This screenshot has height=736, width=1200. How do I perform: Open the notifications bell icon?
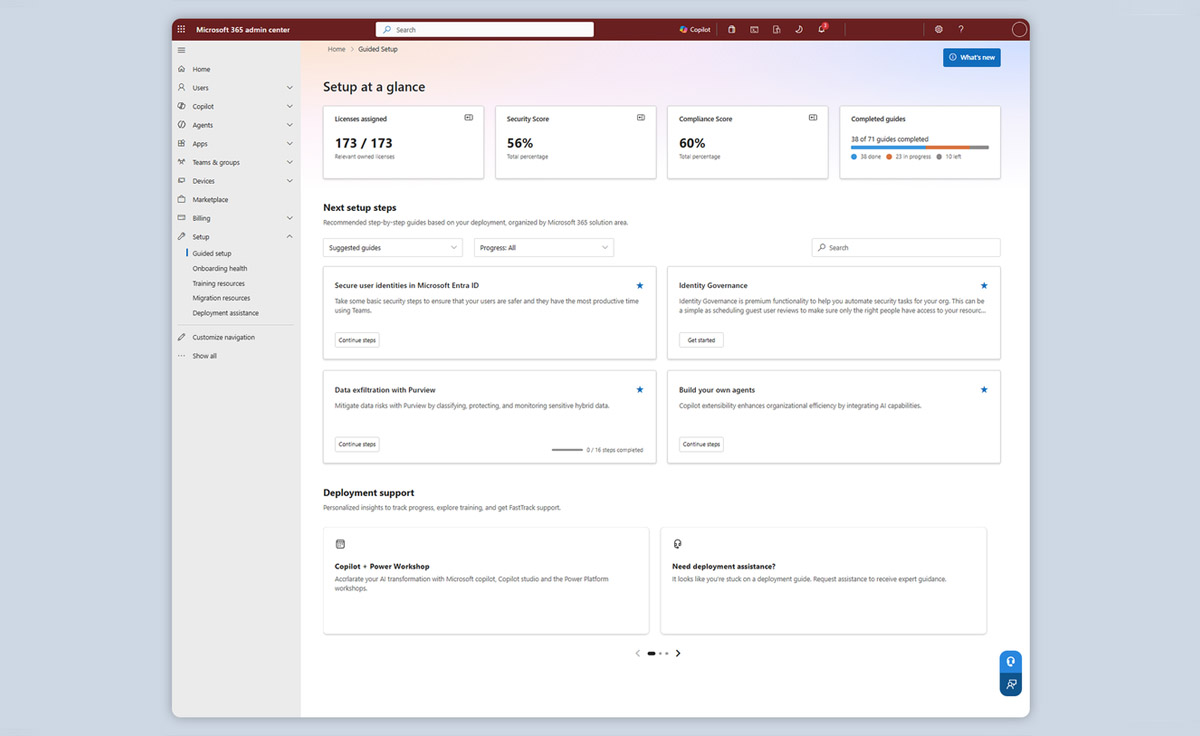822,29
